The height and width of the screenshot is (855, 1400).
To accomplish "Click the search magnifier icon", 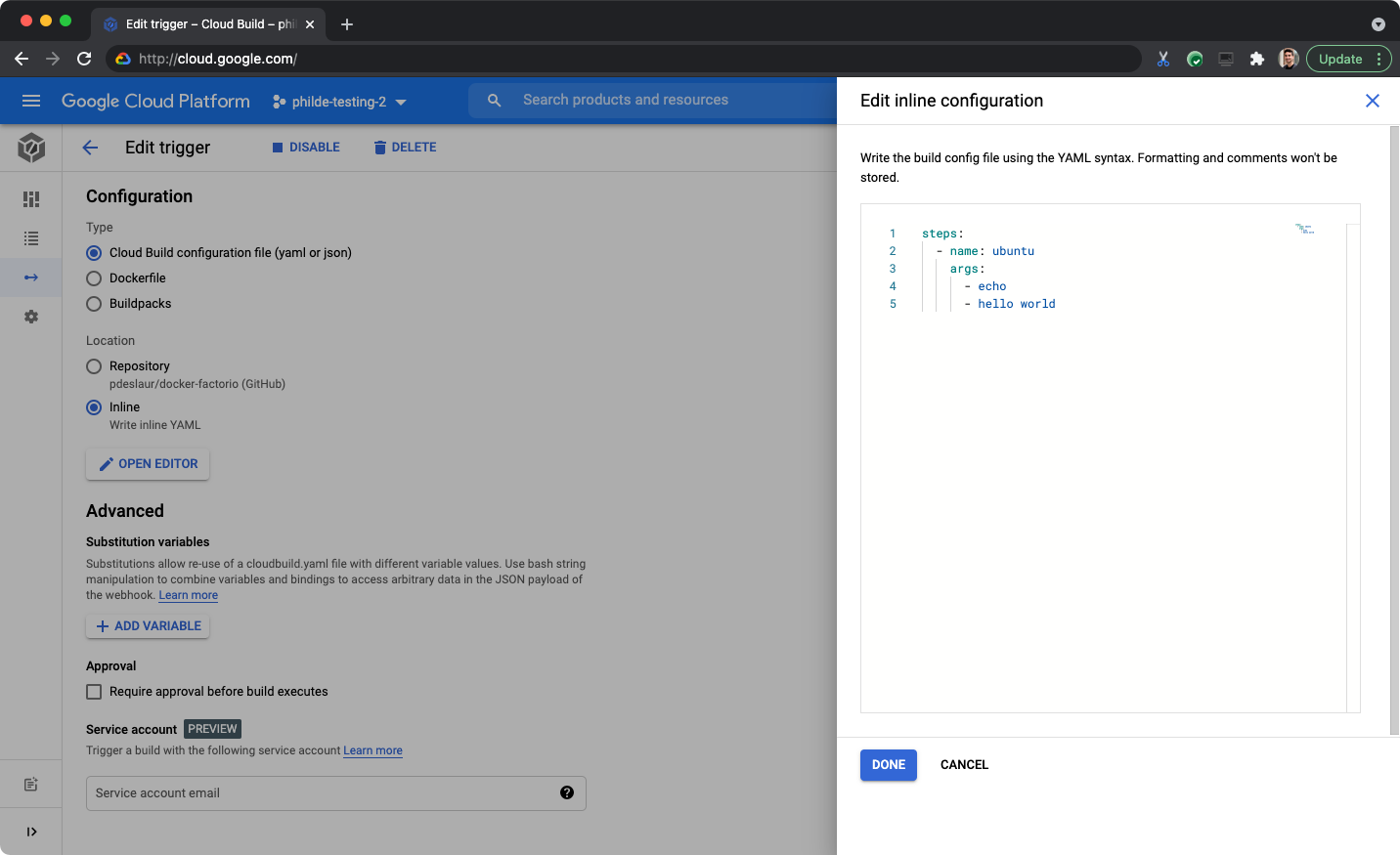I will [495, 101].
